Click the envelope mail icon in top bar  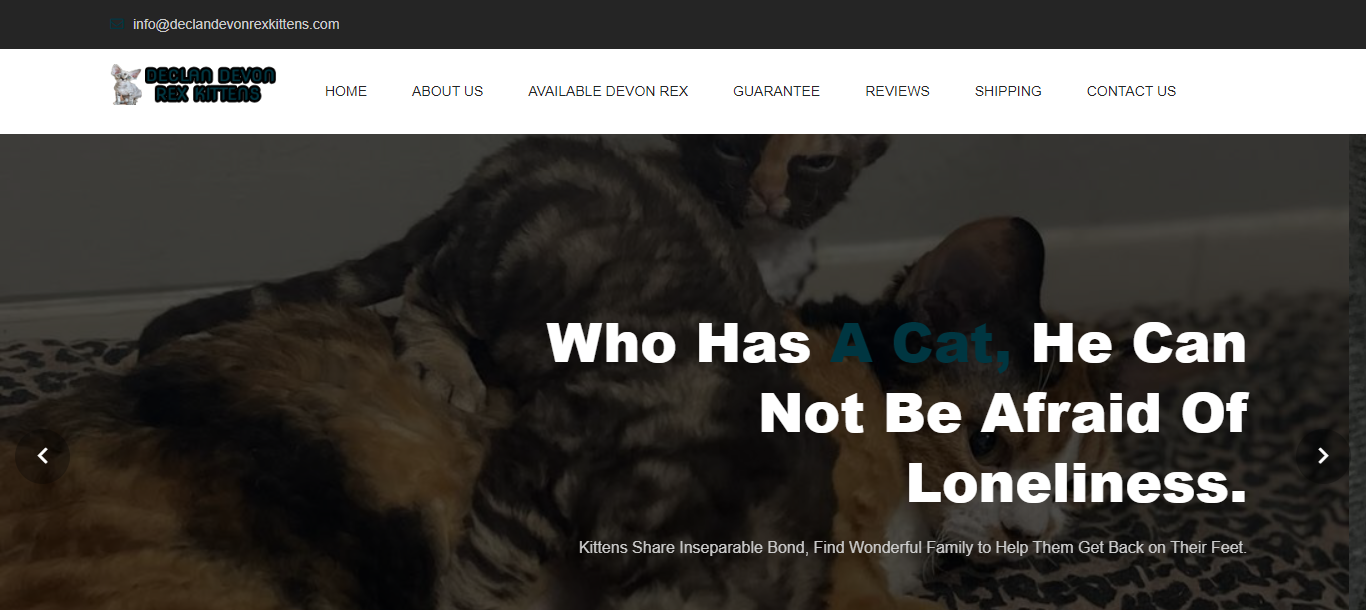(x=116, y=24)
